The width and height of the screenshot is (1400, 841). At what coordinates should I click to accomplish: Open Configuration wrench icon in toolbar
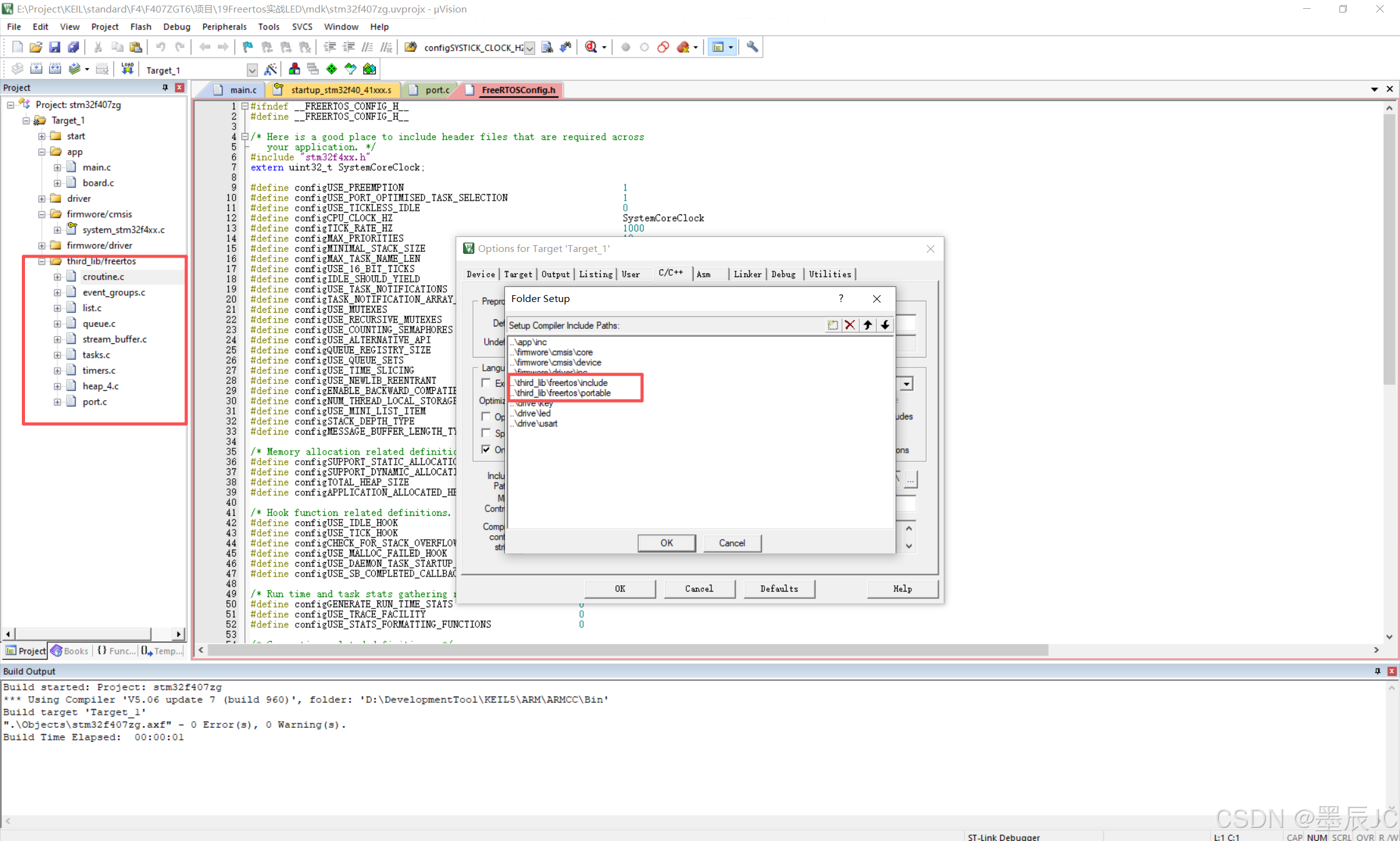752,47
